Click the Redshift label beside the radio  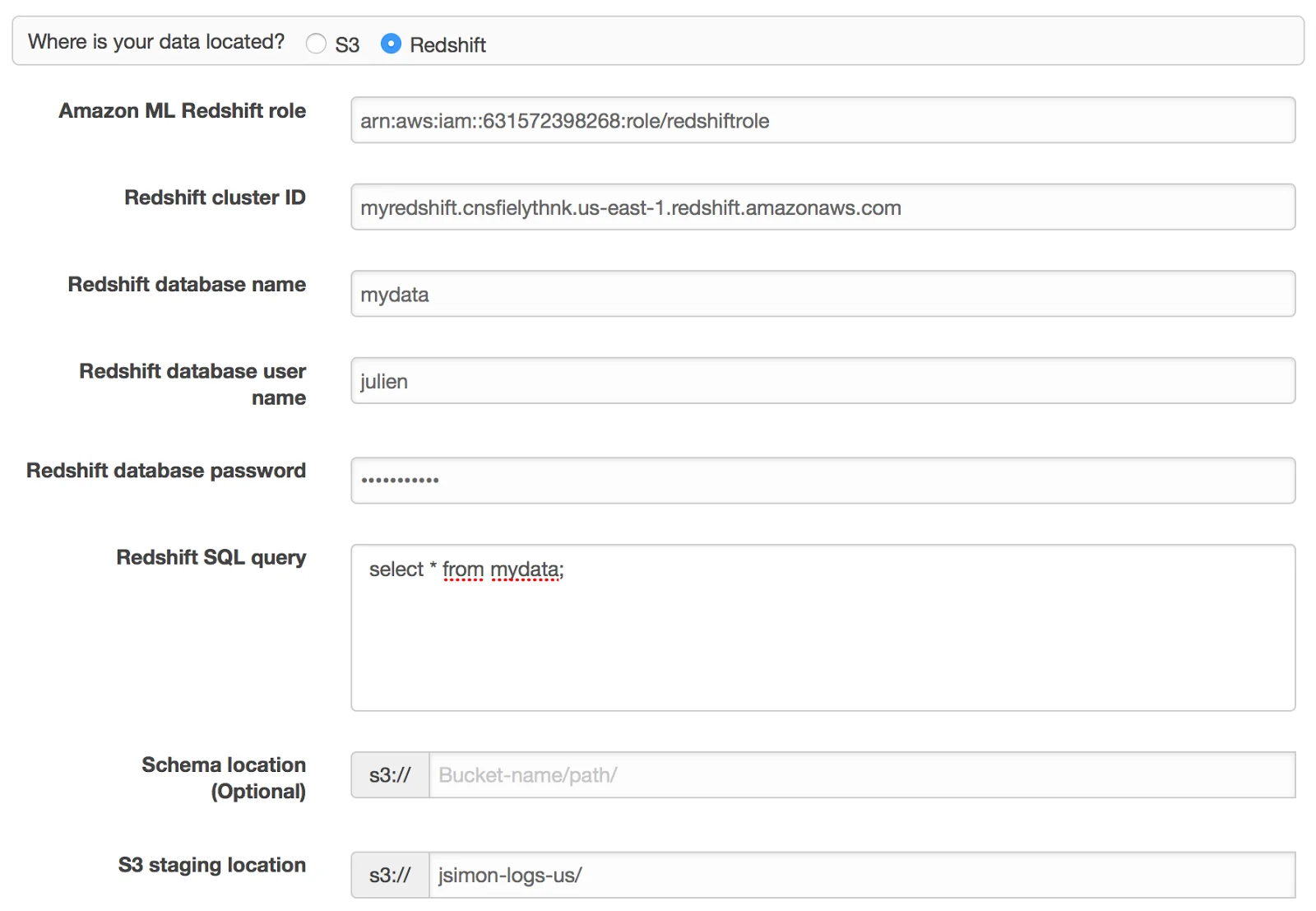point(447,45)
